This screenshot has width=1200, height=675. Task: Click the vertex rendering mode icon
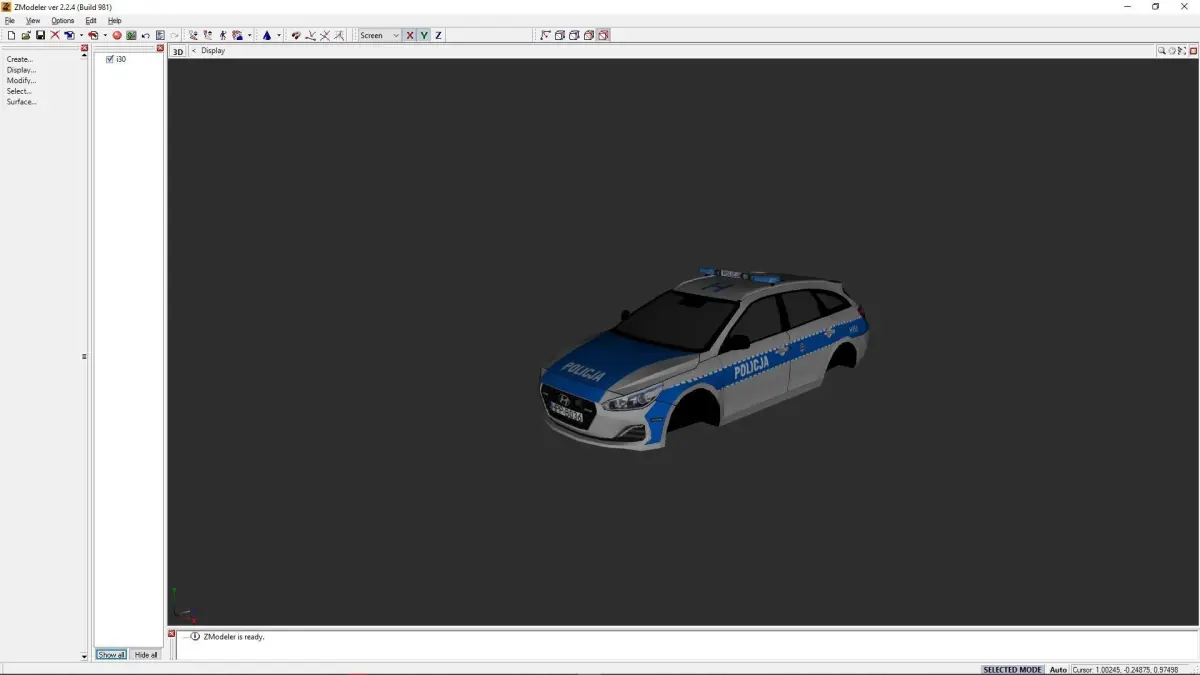point(545,35)
